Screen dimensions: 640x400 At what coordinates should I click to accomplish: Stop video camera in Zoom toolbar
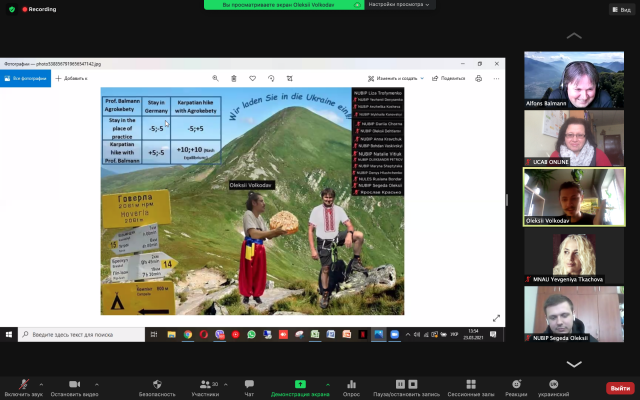coord(73,385)
